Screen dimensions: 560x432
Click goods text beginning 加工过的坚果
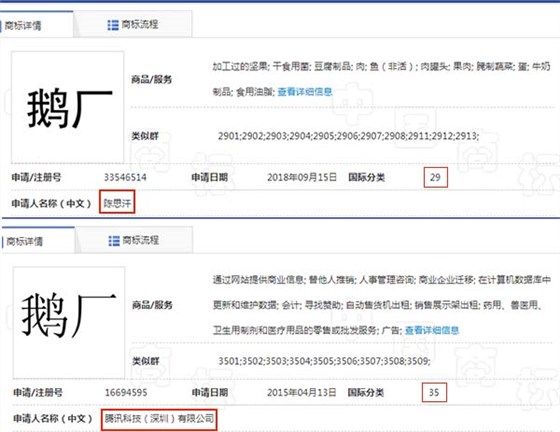point(381,66)
